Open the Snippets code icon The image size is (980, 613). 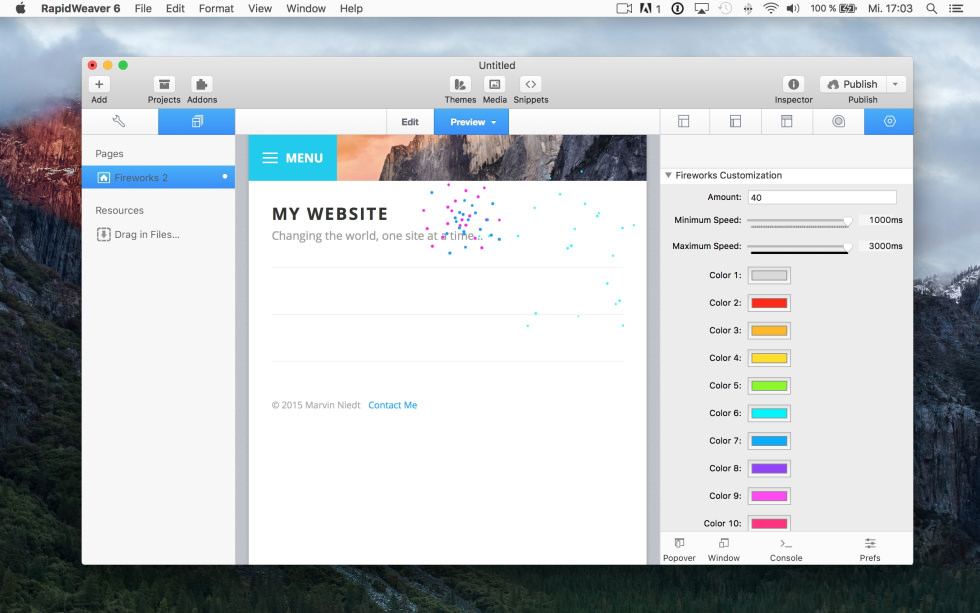point(531,84)
